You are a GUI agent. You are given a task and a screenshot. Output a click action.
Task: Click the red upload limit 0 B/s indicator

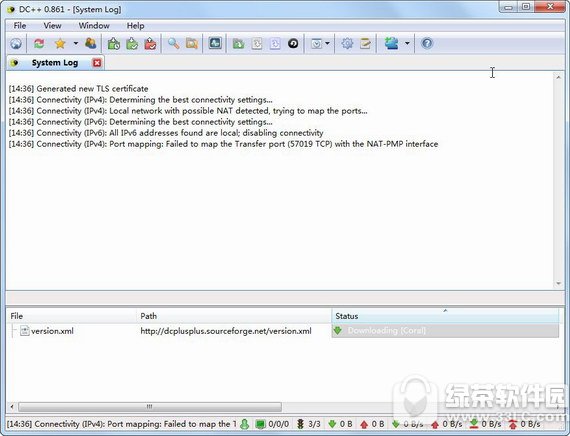[x=524, y=424]
